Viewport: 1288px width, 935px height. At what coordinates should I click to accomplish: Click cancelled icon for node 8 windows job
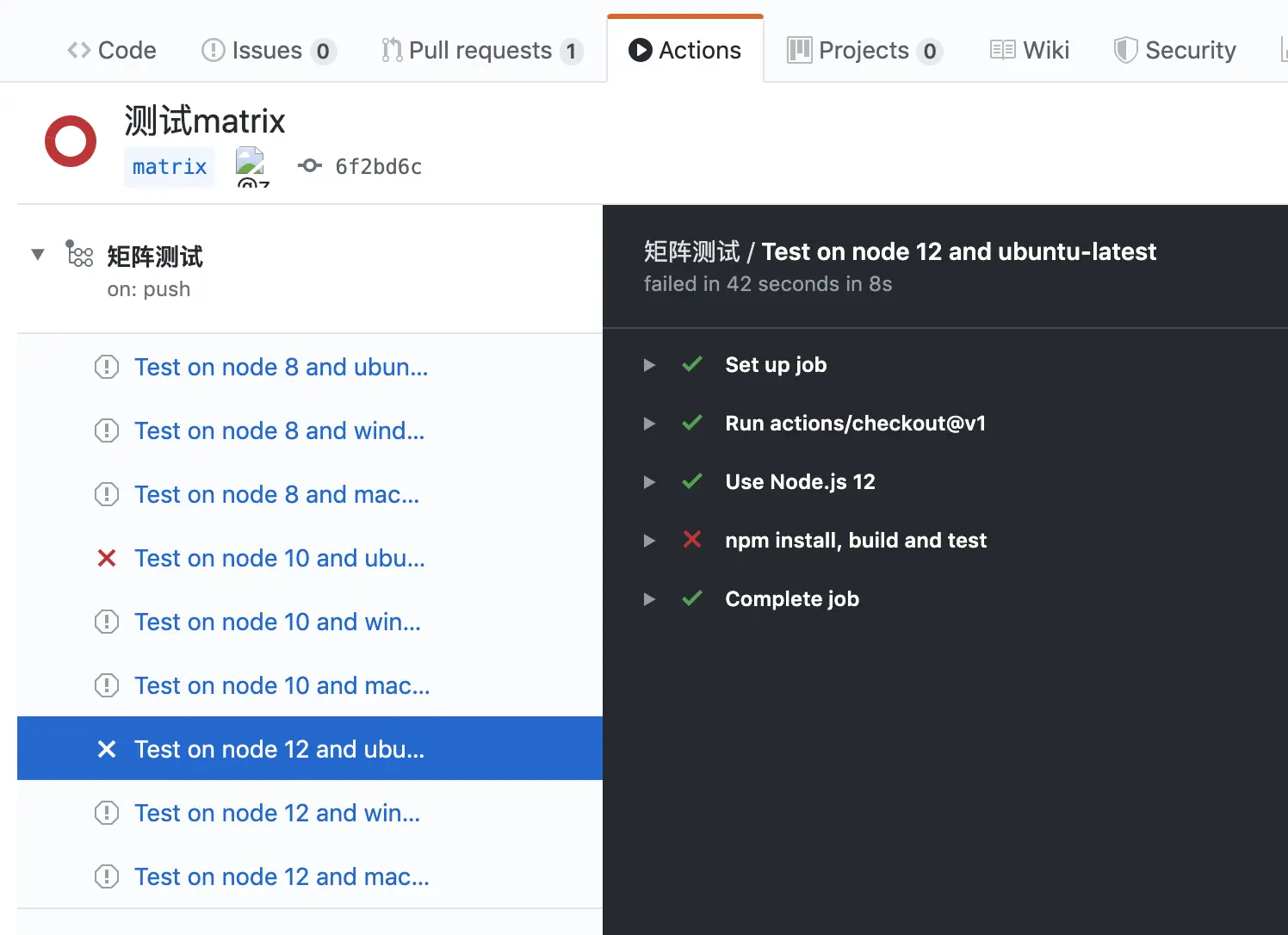tap(107, 430)
